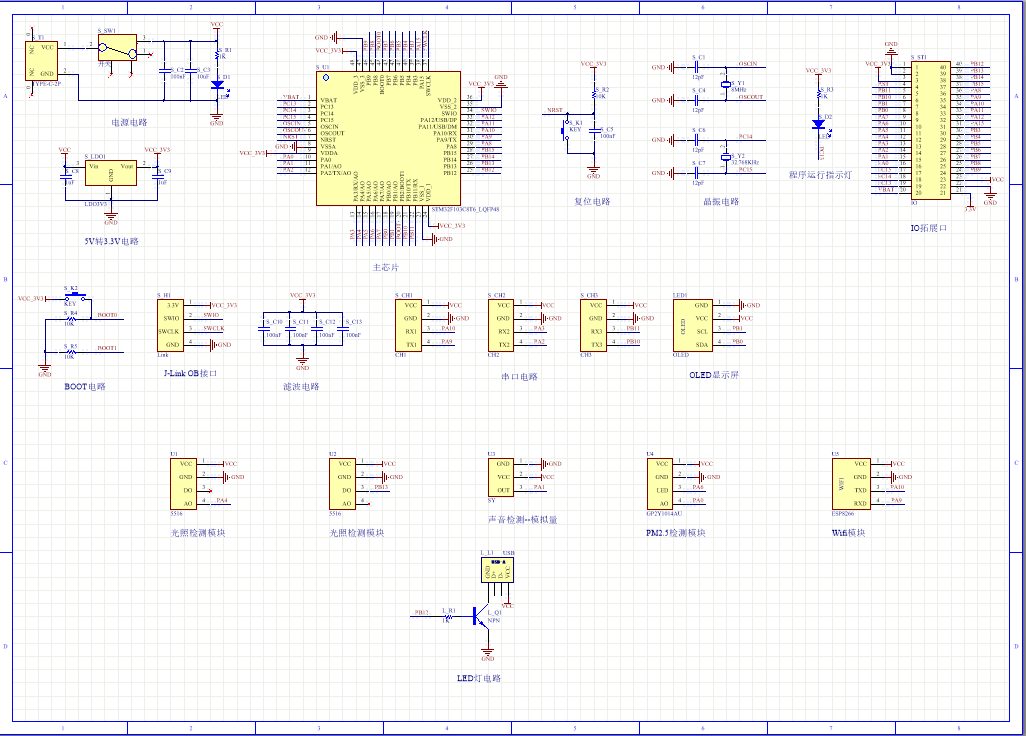Select the S_R2 10K pull-up resistor
Image resolution: width=1026 pixels, height=736 pixels.
click(594, 94)
